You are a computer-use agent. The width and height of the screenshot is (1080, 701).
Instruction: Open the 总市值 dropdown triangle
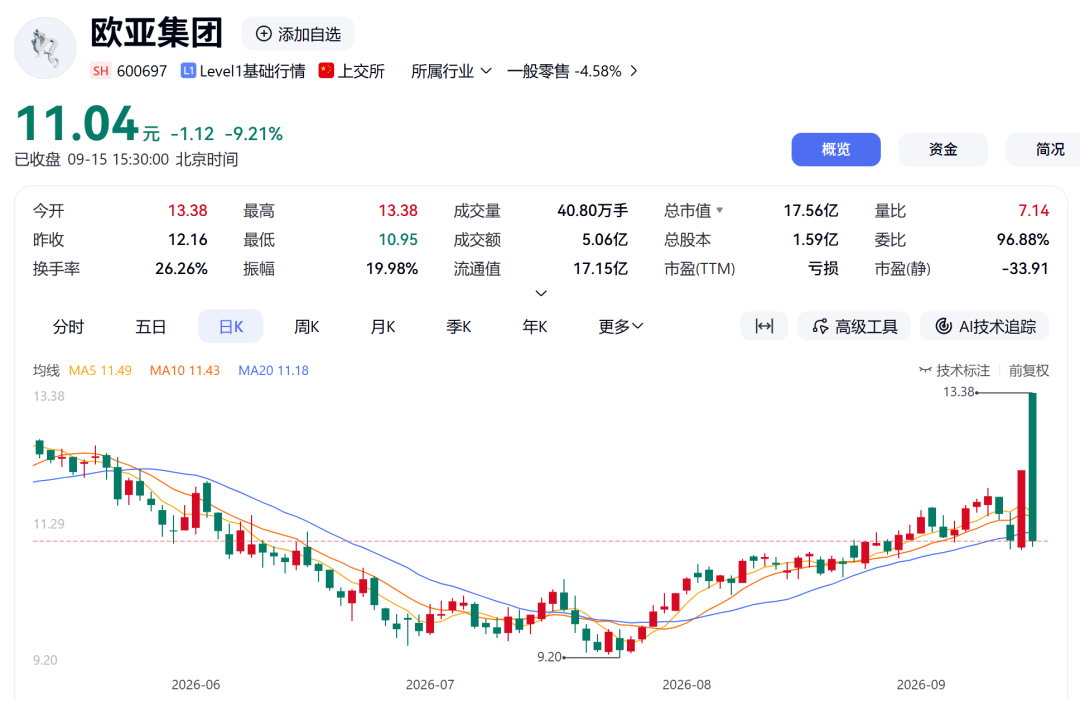tap(720, 210)
